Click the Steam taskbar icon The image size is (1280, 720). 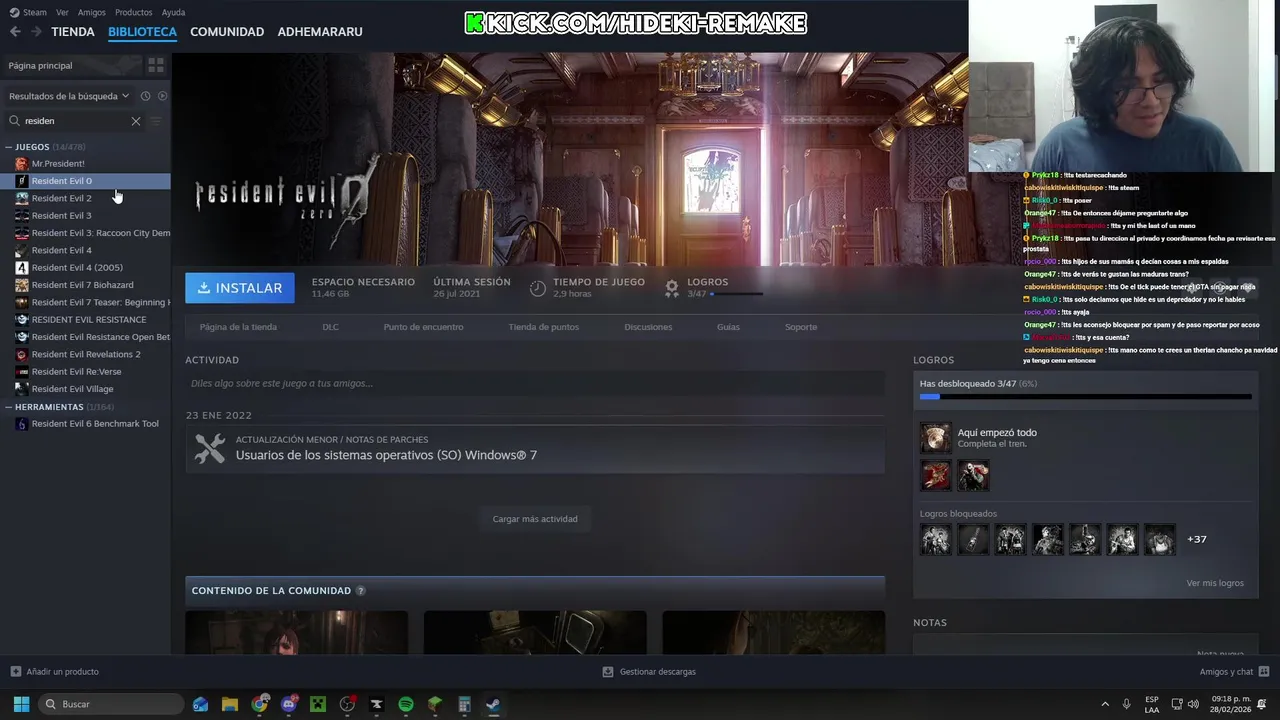click(493, 704)
